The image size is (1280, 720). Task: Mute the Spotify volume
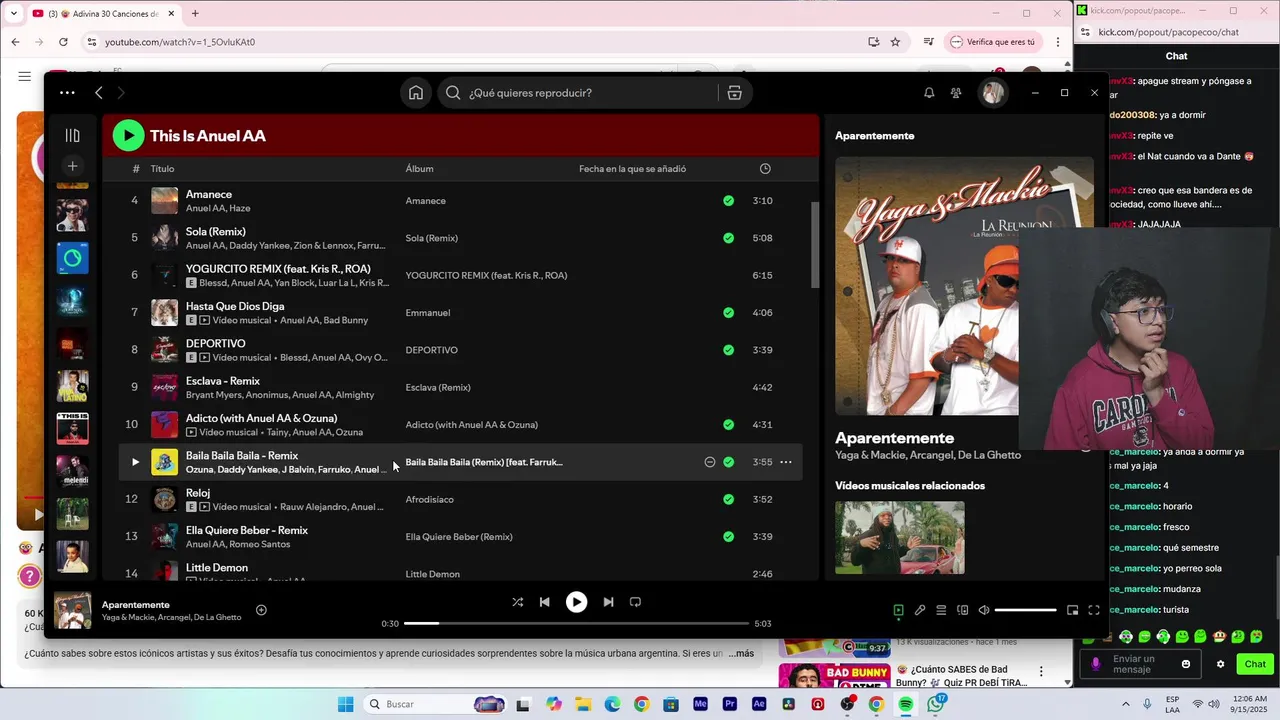(984, 610)
